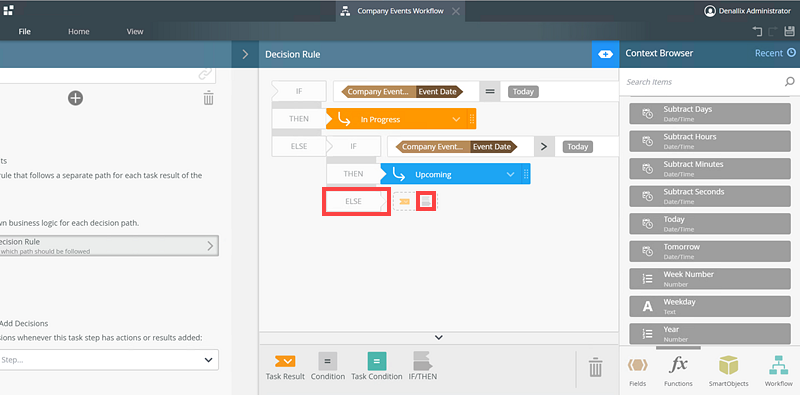The width and height of the screenshot is (800, 395).
Task: Switch to the Company Events Workflow tab
Action: (400, 11)
